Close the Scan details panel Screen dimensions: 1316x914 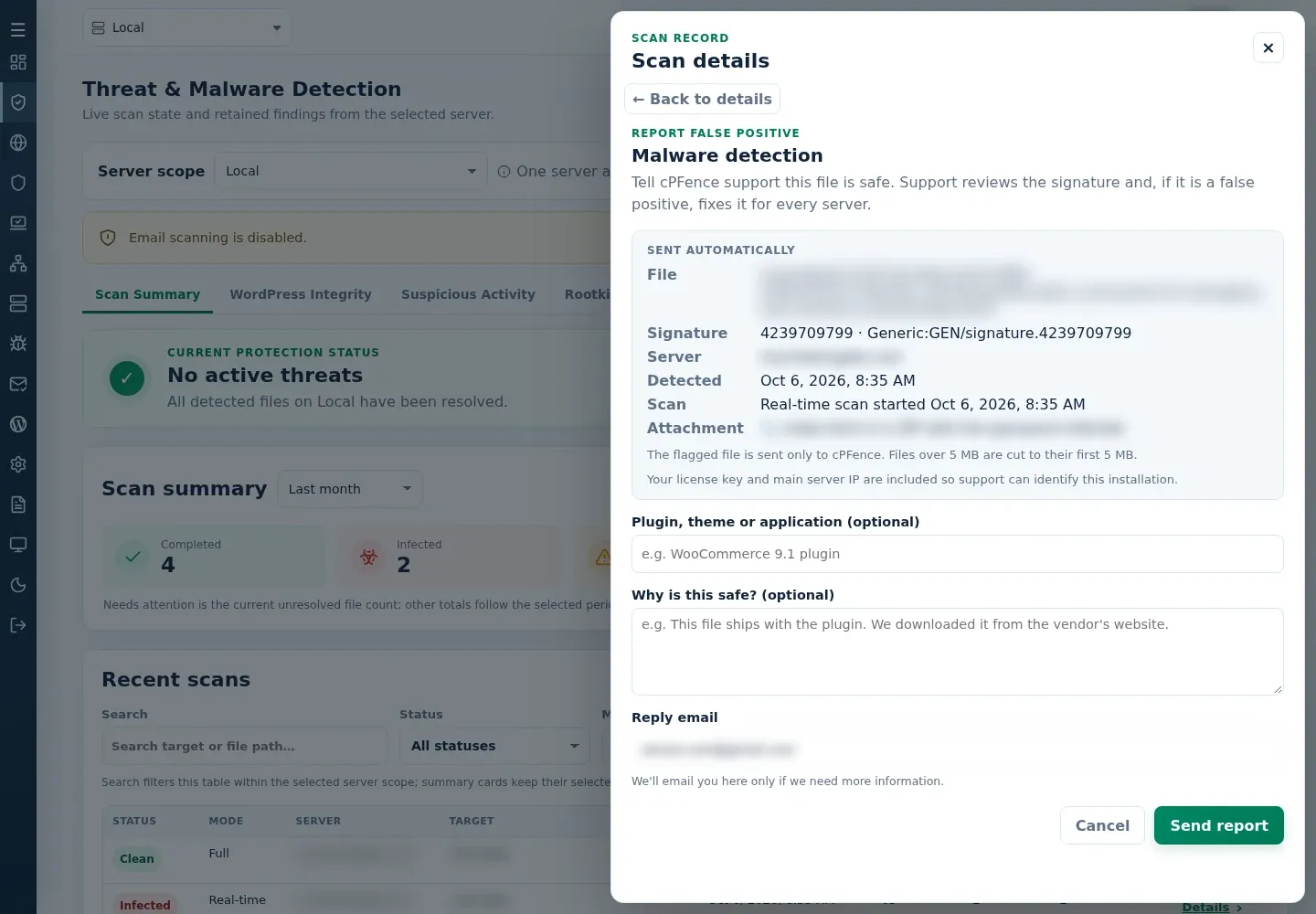1268,48
